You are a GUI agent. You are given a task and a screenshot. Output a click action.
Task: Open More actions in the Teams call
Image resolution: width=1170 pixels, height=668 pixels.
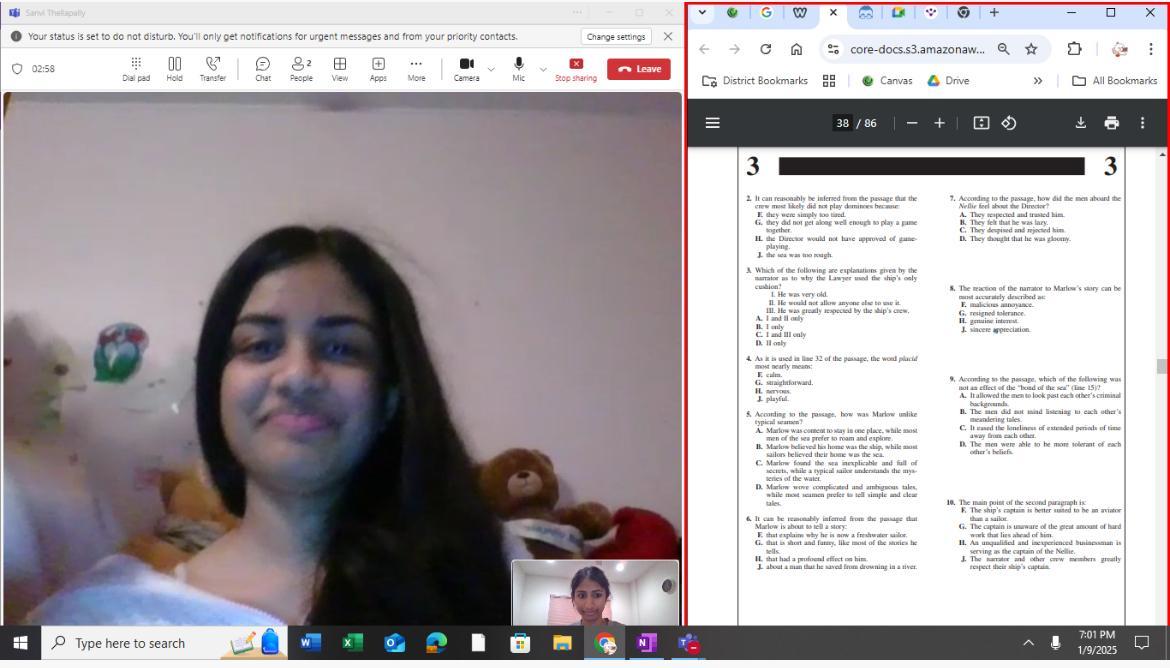416,69
